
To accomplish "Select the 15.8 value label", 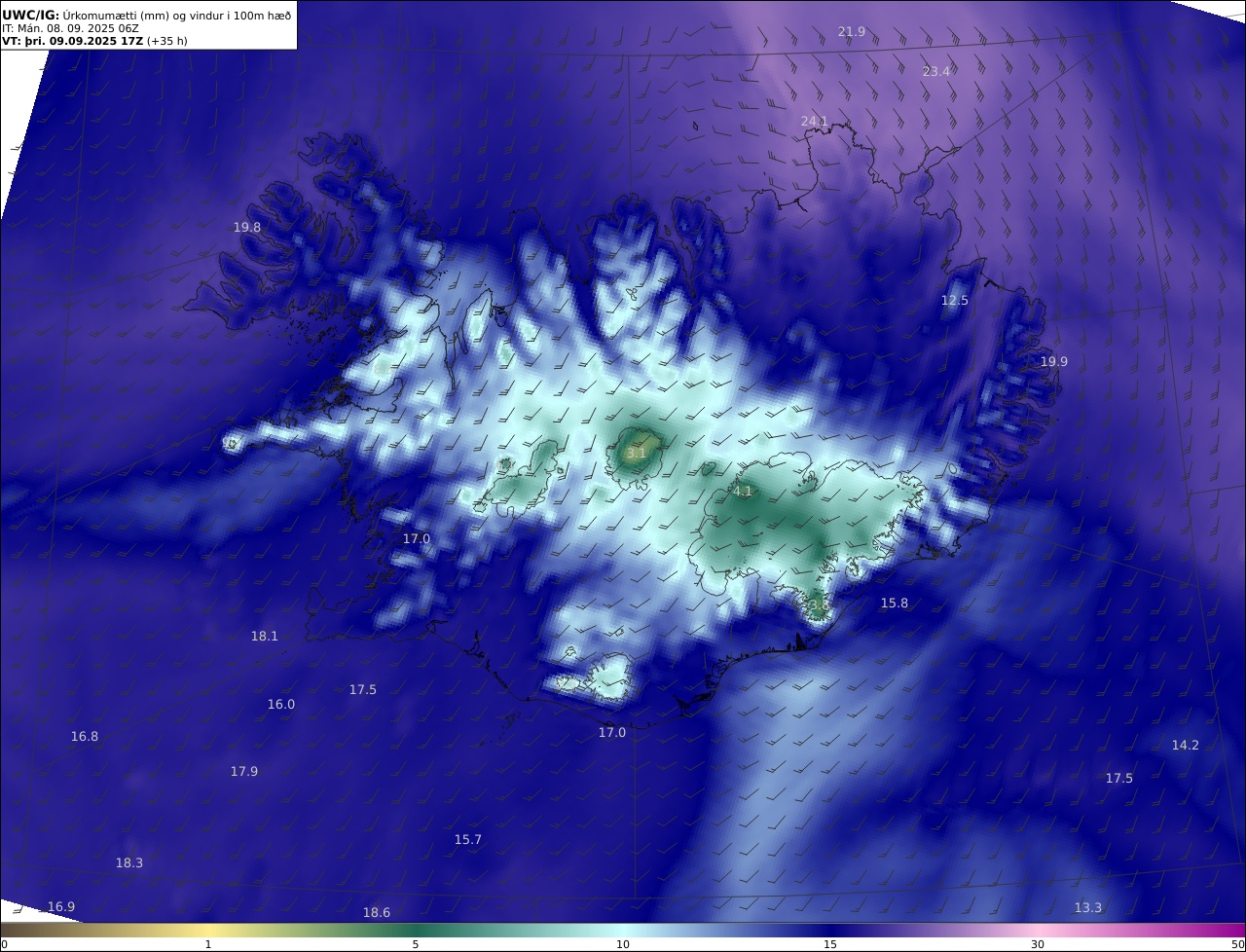I will click(895, 603).
